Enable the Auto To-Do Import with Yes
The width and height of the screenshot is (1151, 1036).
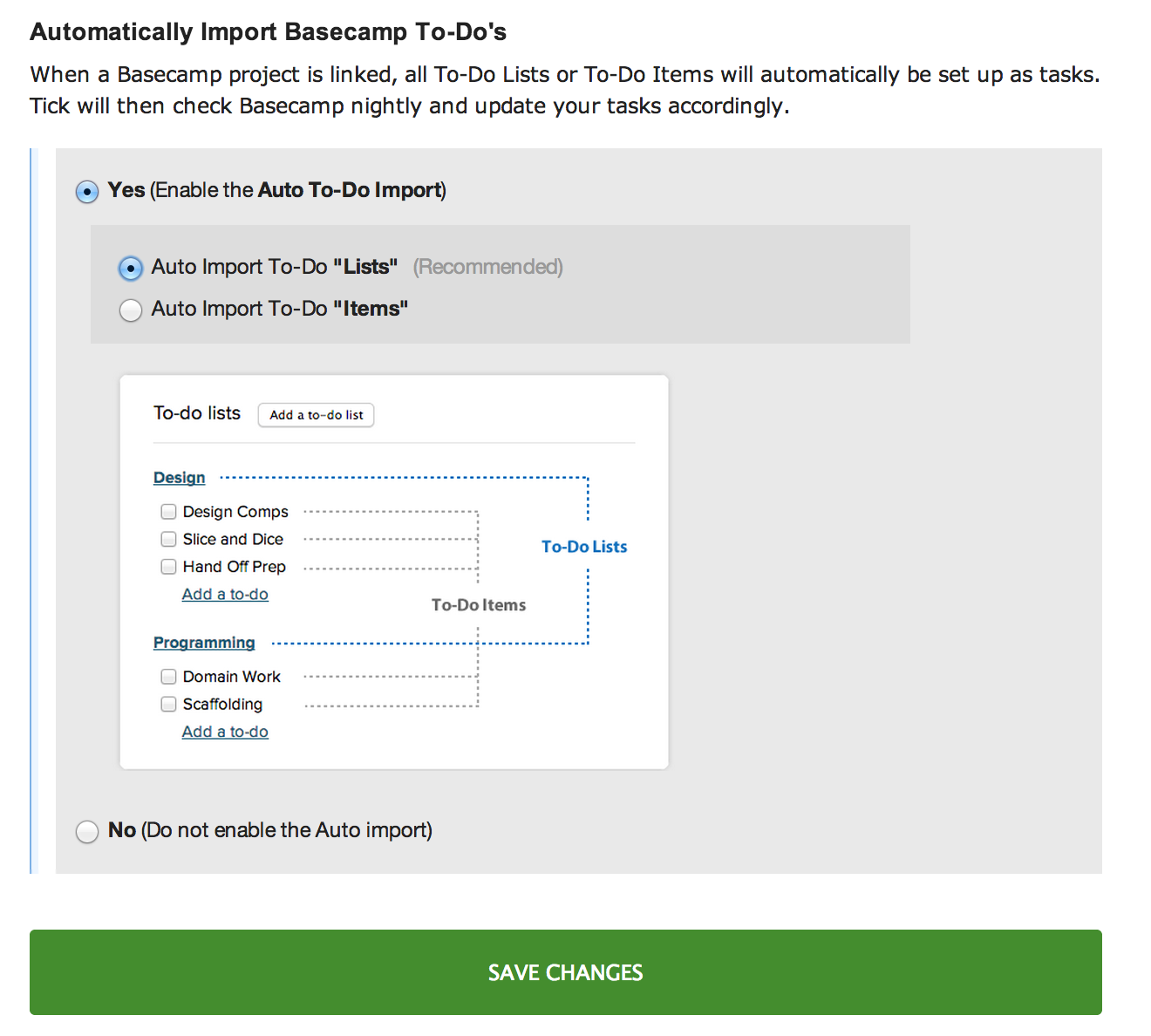tap(87, 191)
